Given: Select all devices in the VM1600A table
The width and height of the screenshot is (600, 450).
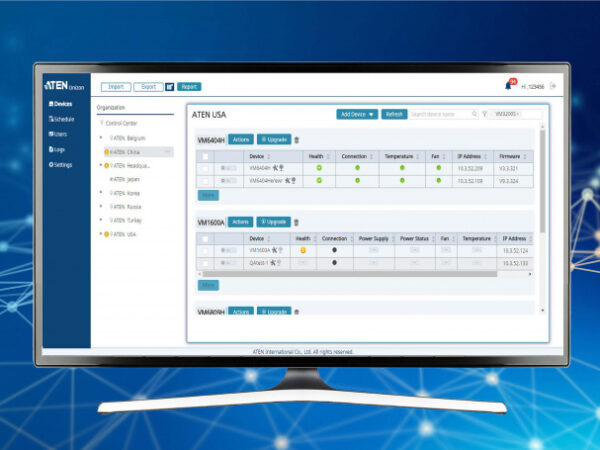Looking at the screenshot, I should [205, 239].
